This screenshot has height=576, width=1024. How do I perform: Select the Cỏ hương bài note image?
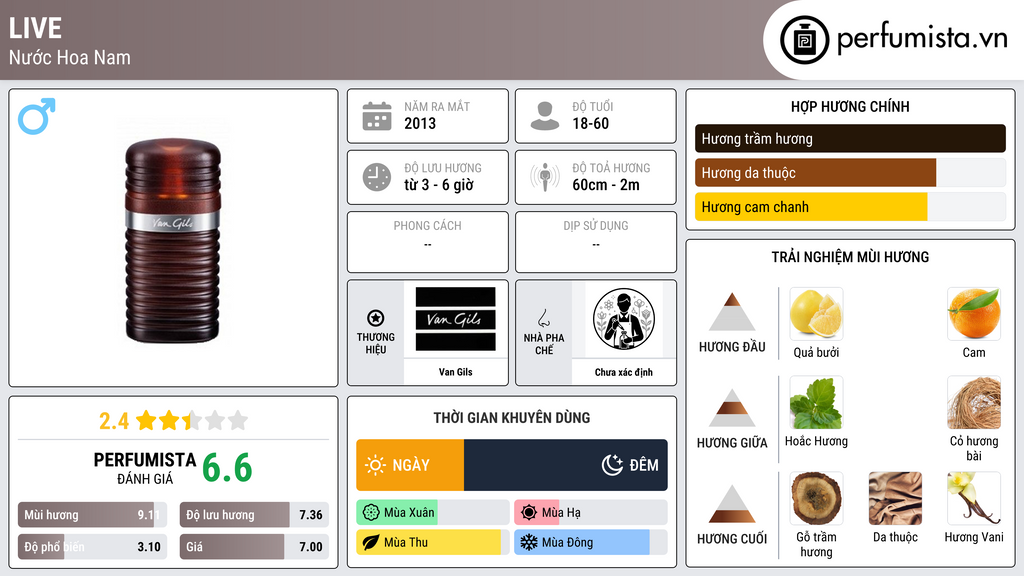click(974, 402)
